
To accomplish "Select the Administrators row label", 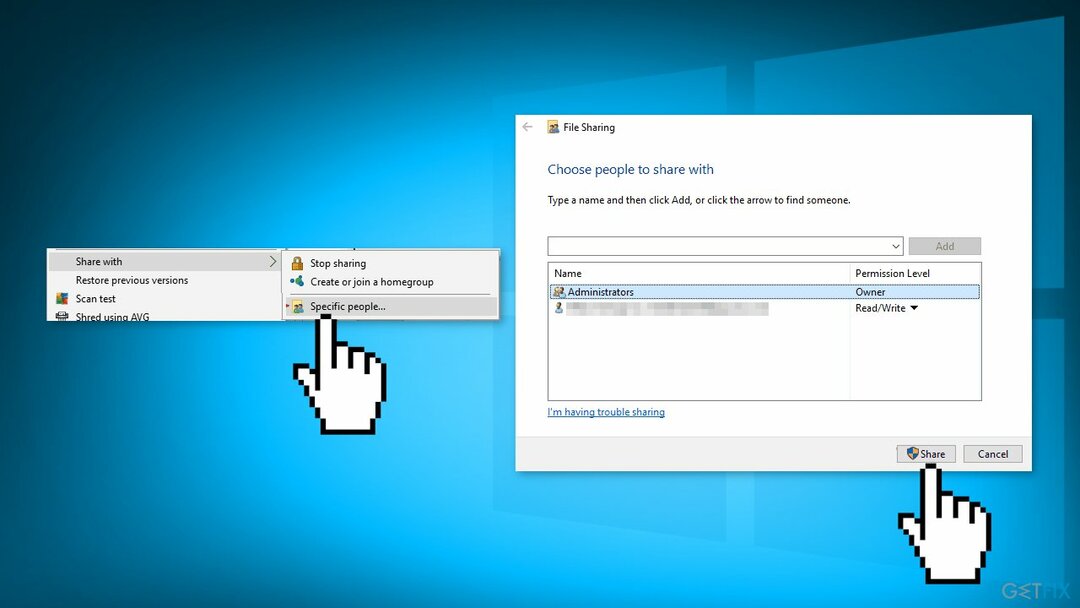I will 600,292.
